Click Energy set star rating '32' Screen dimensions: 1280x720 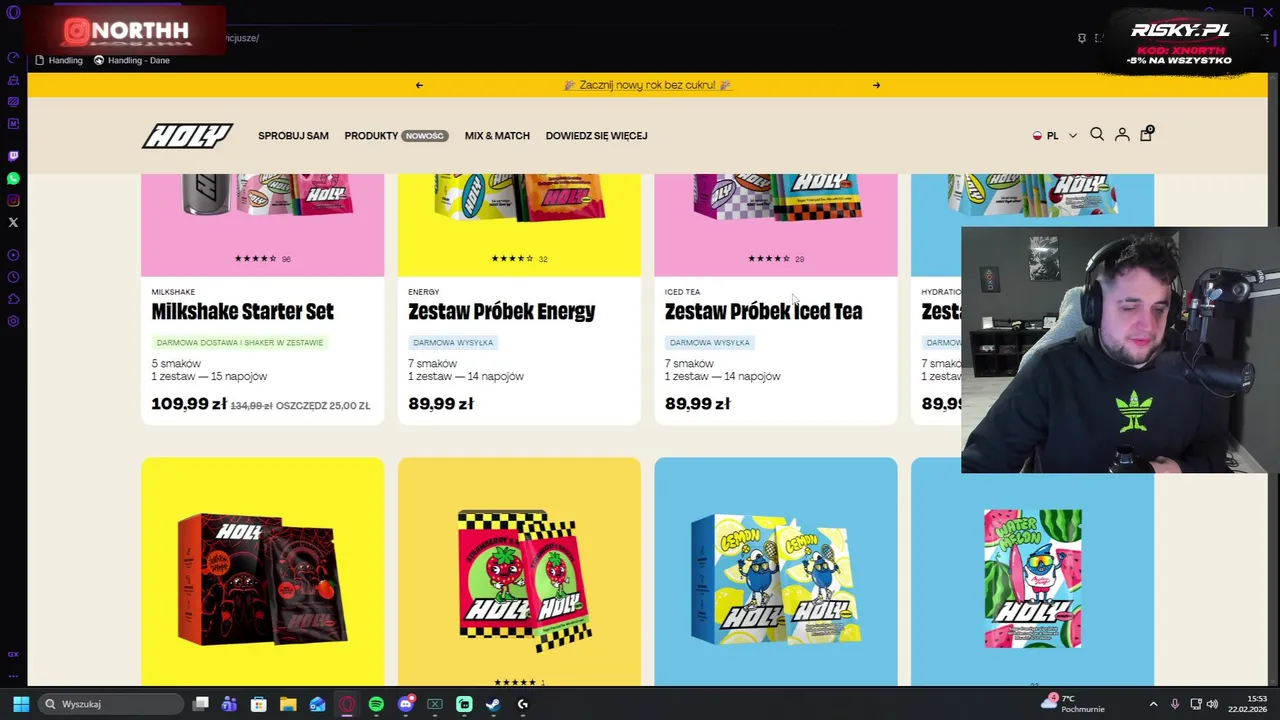point(519,259)
